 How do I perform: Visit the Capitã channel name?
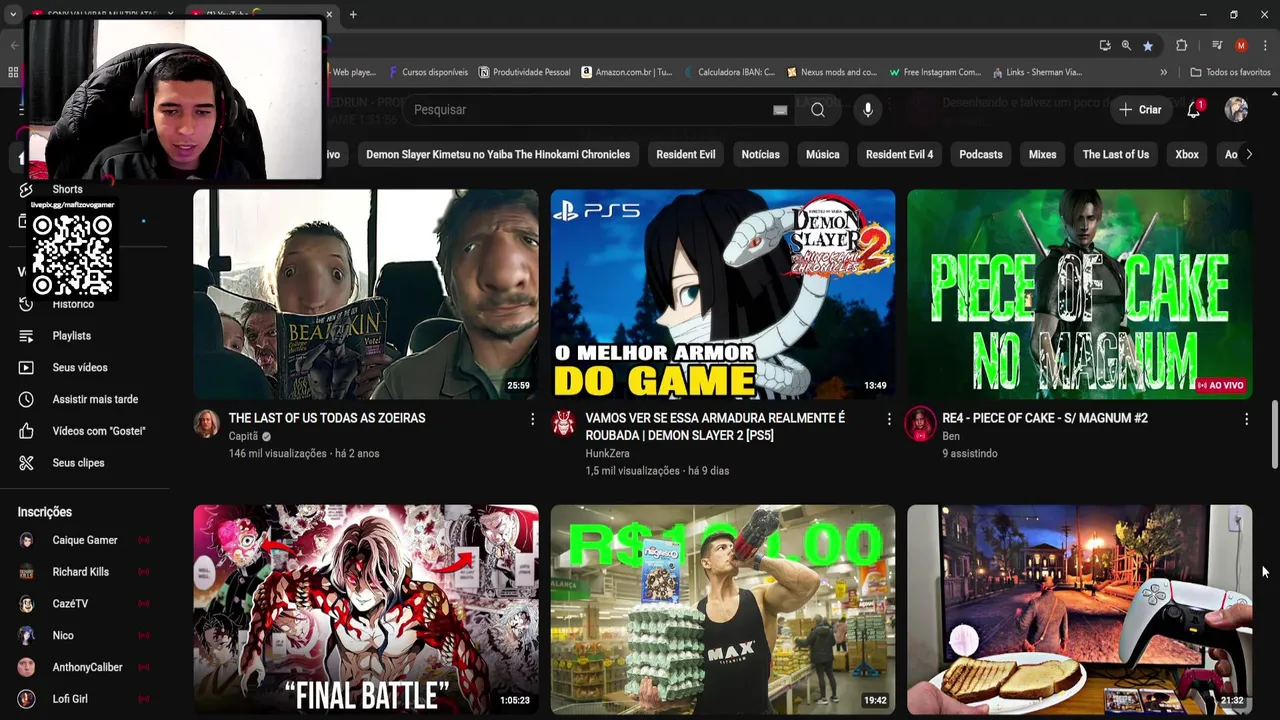point(243,436)
